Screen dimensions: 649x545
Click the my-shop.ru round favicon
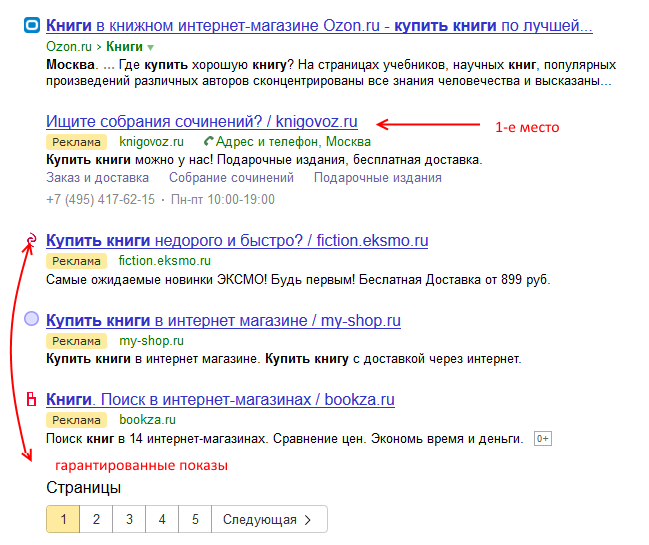(31, 319)
